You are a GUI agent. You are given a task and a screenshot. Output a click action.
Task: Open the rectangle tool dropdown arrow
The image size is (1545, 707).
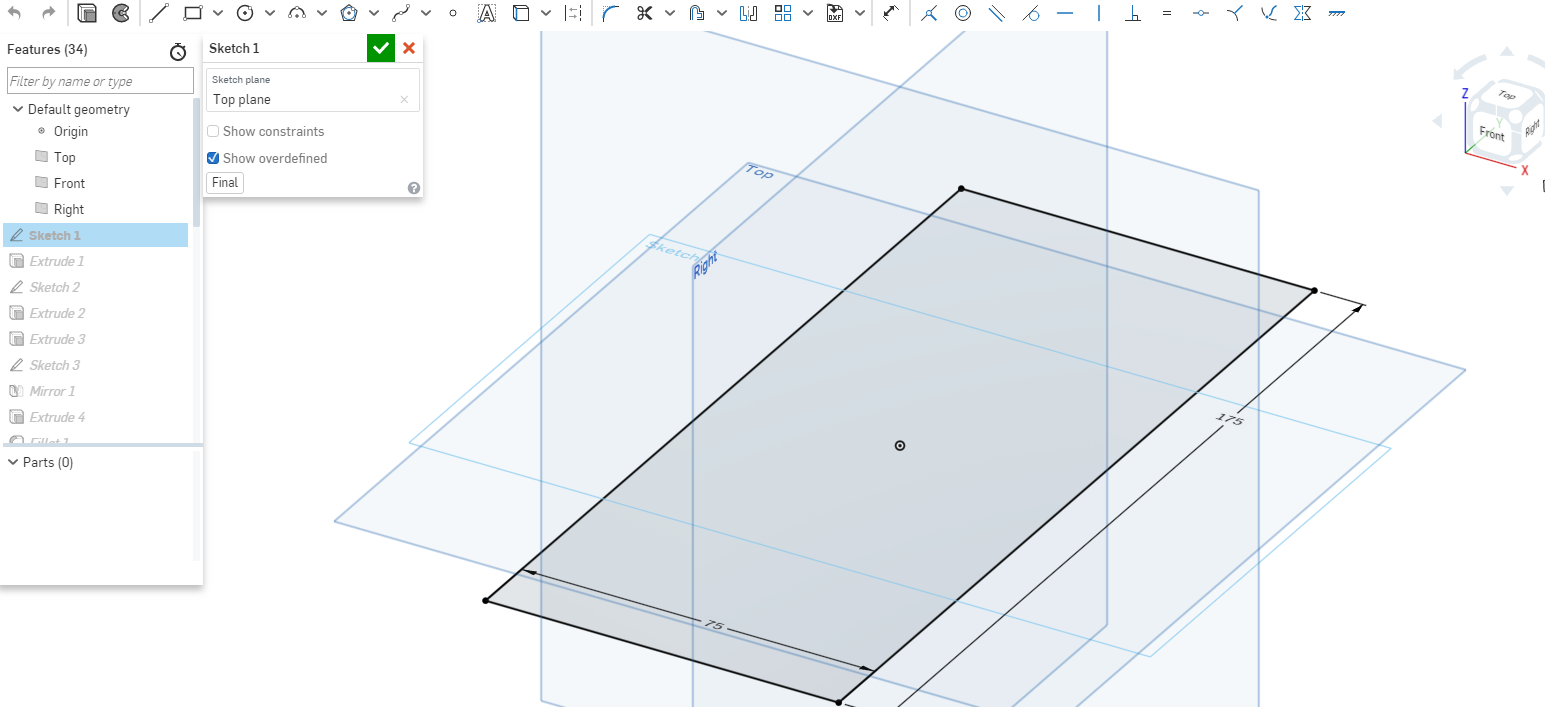(218, 13)
